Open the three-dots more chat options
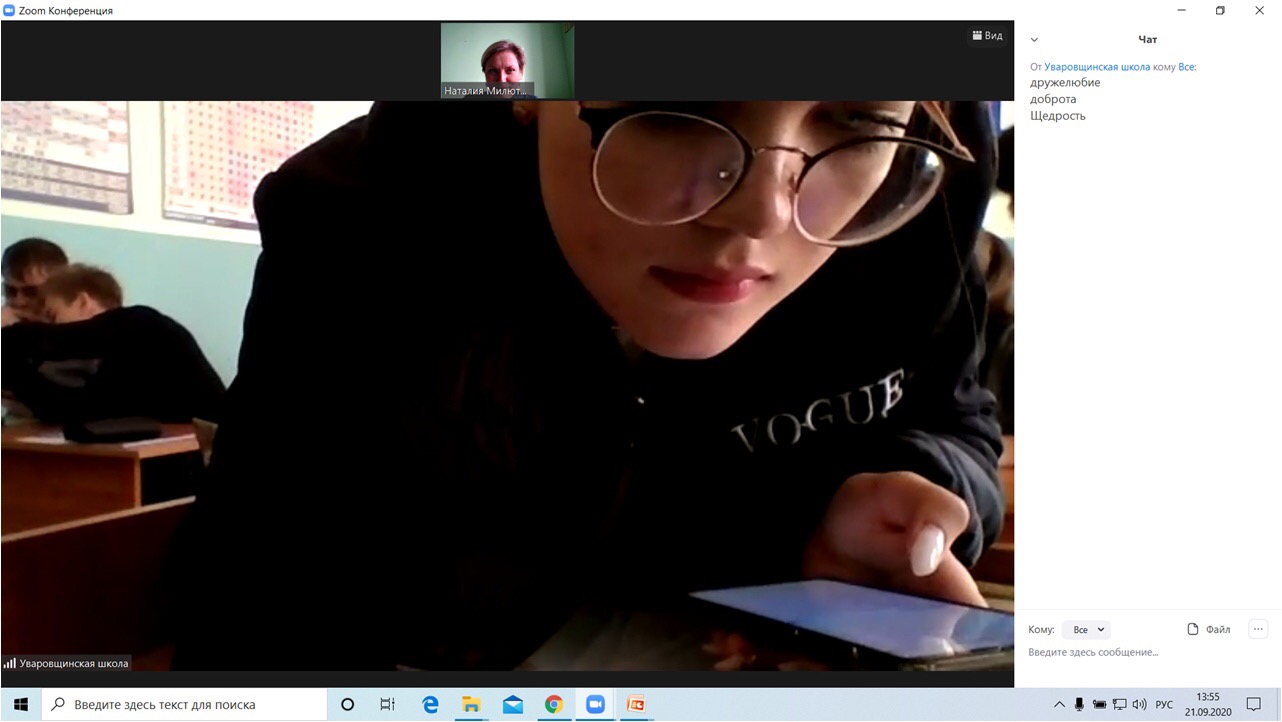Screen dimensions: 1282x722 [1258, 630]
